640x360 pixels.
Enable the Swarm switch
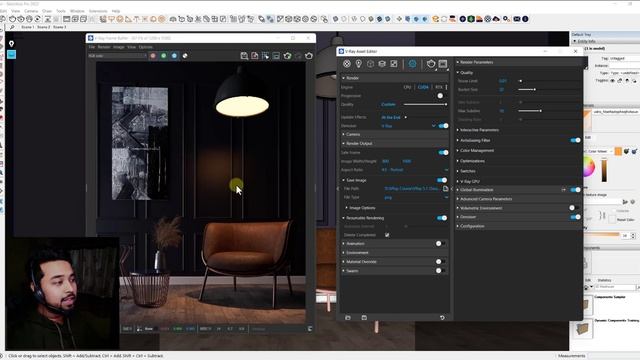point(440,271)
